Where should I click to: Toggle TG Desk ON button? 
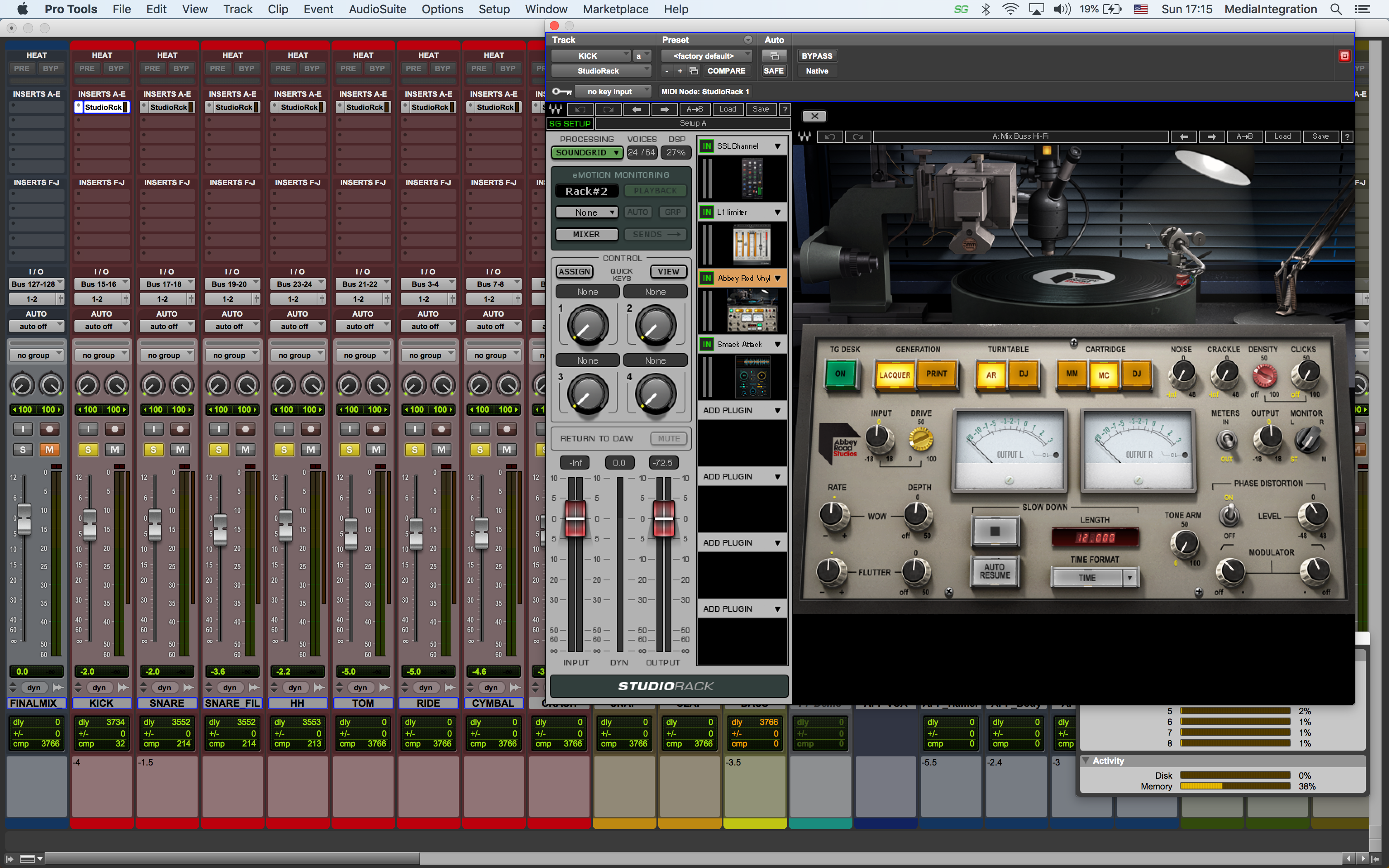pos(840,374)
